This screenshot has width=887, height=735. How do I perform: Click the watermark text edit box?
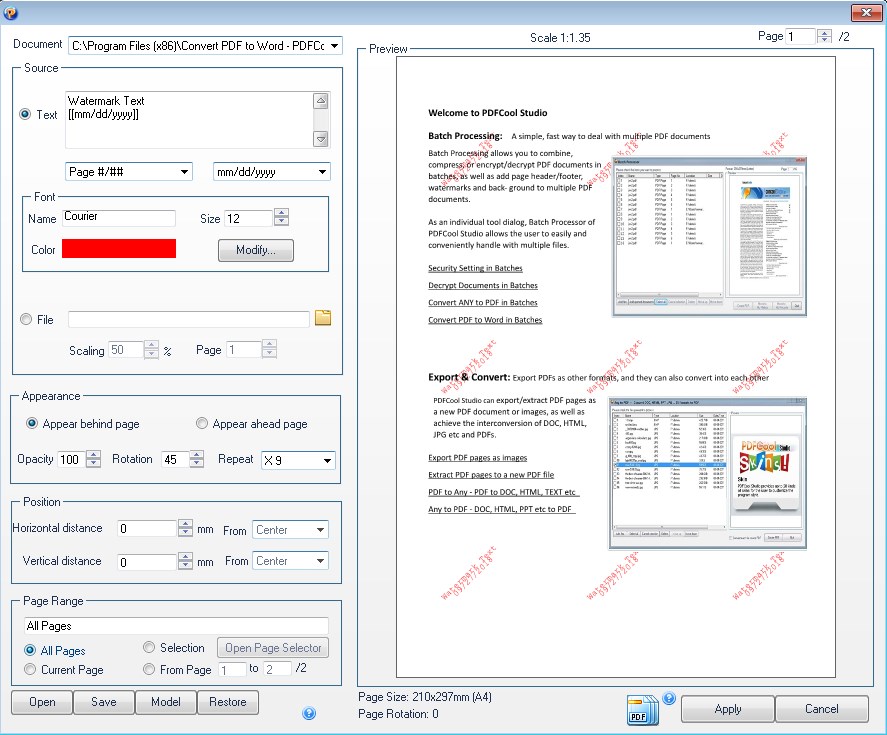[x=189, y=120]
